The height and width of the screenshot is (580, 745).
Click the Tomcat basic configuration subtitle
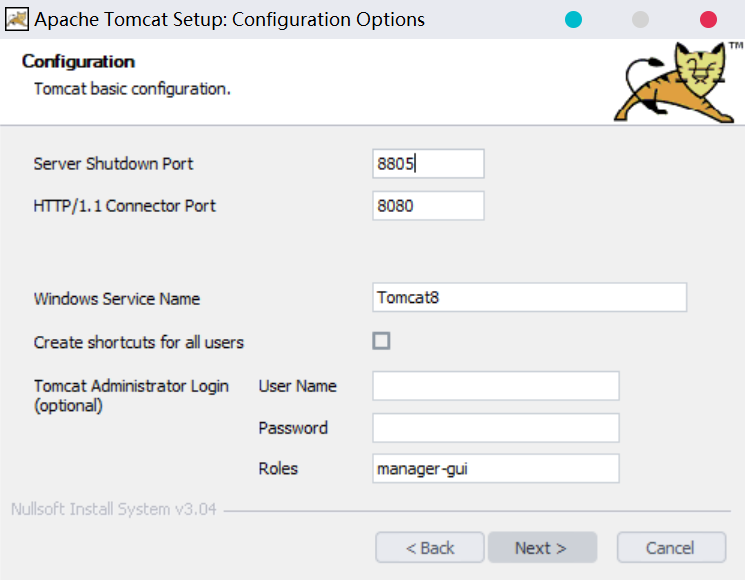[x=132, y=89]
